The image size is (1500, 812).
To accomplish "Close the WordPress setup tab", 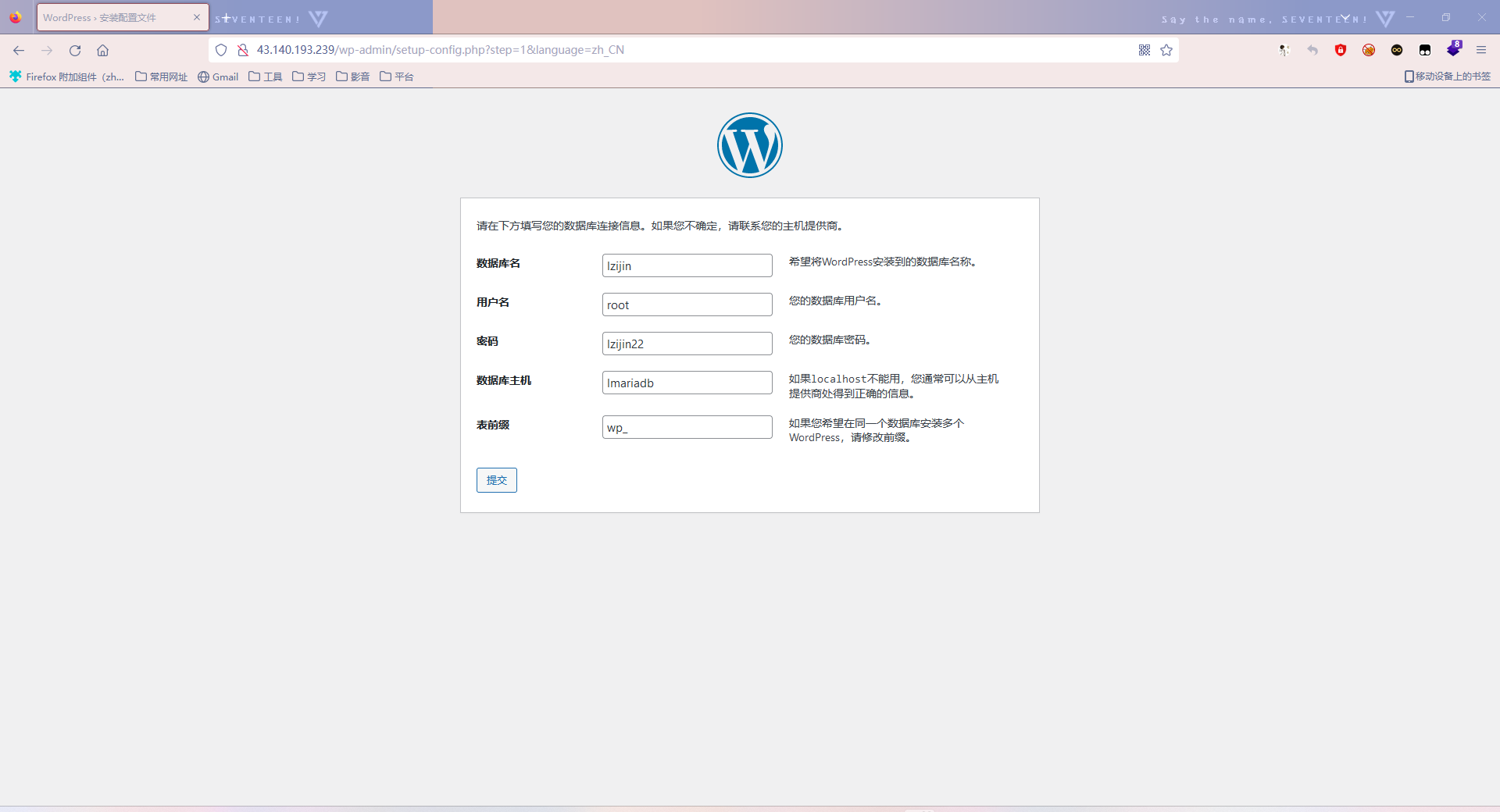I will [197, 17].
